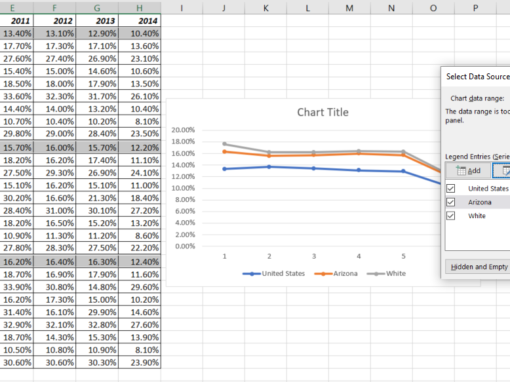The height and width of the screenshot is (382, 510).
Task: Select column K header
Action: pos(266,8)
